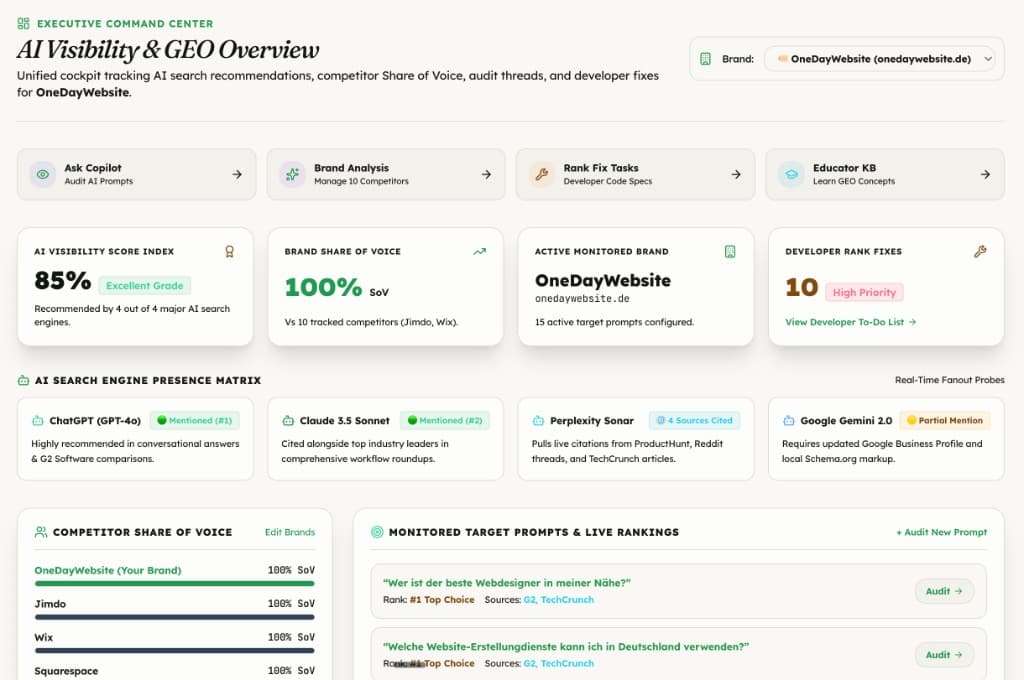
Task: Click '15 active target prompts configured' text
Action: point(615,322)
